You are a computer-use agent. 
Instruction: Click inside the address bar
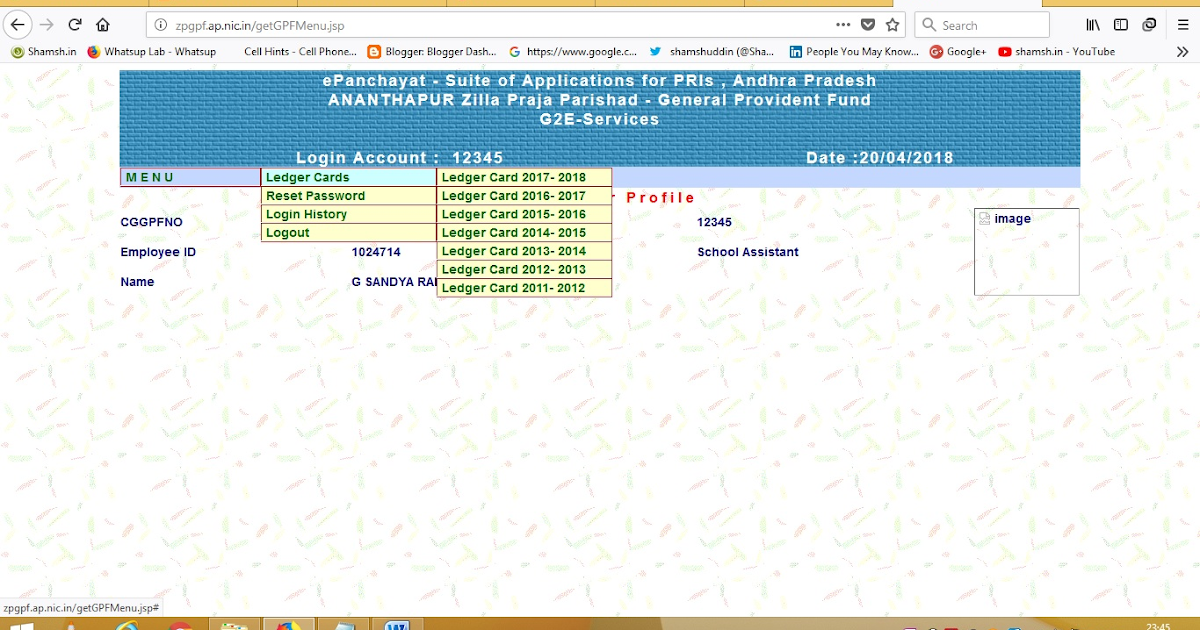400,23
